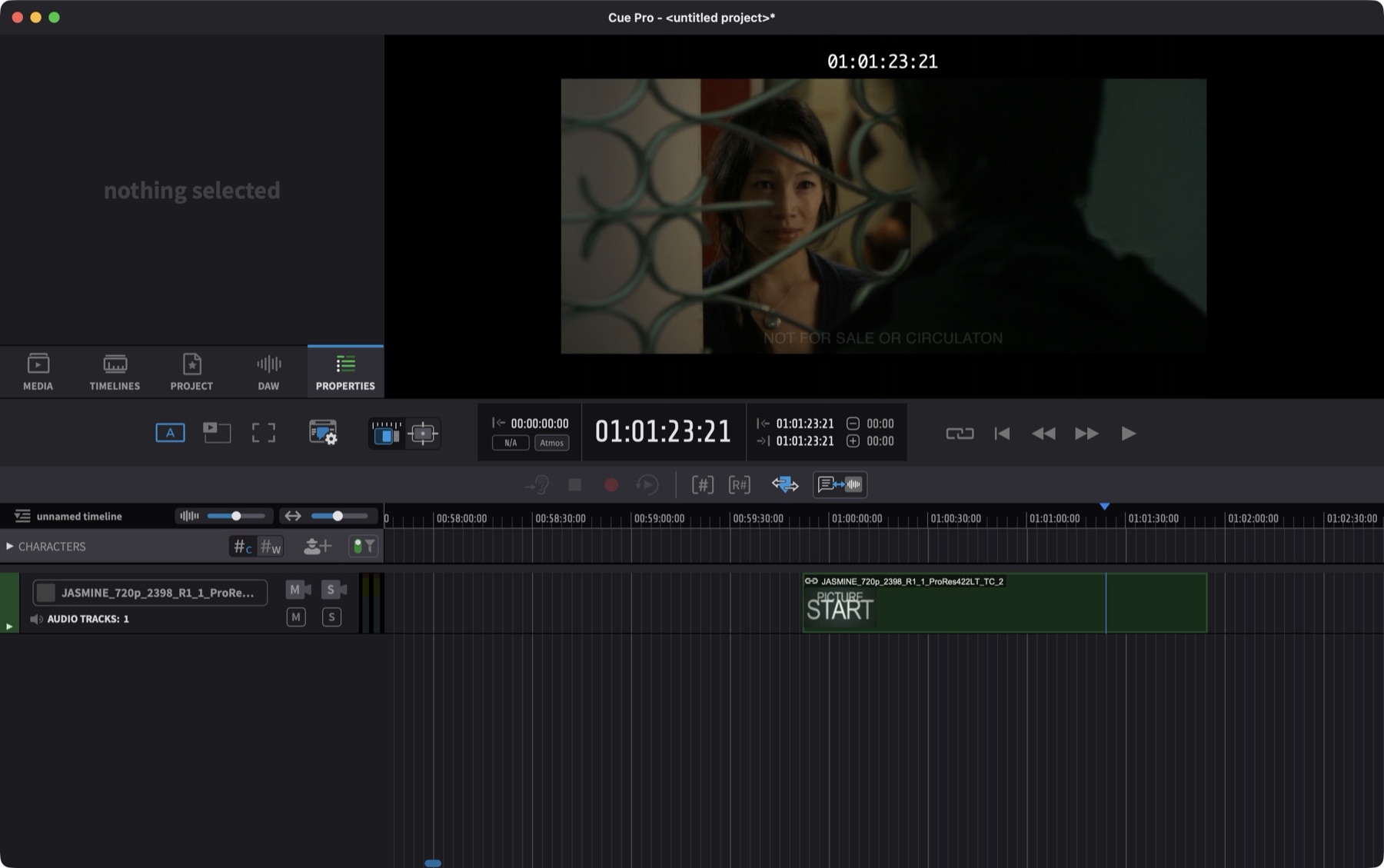
Task: Click the 01:00:00:00 ruler mark
Action: tap(856, 519)
